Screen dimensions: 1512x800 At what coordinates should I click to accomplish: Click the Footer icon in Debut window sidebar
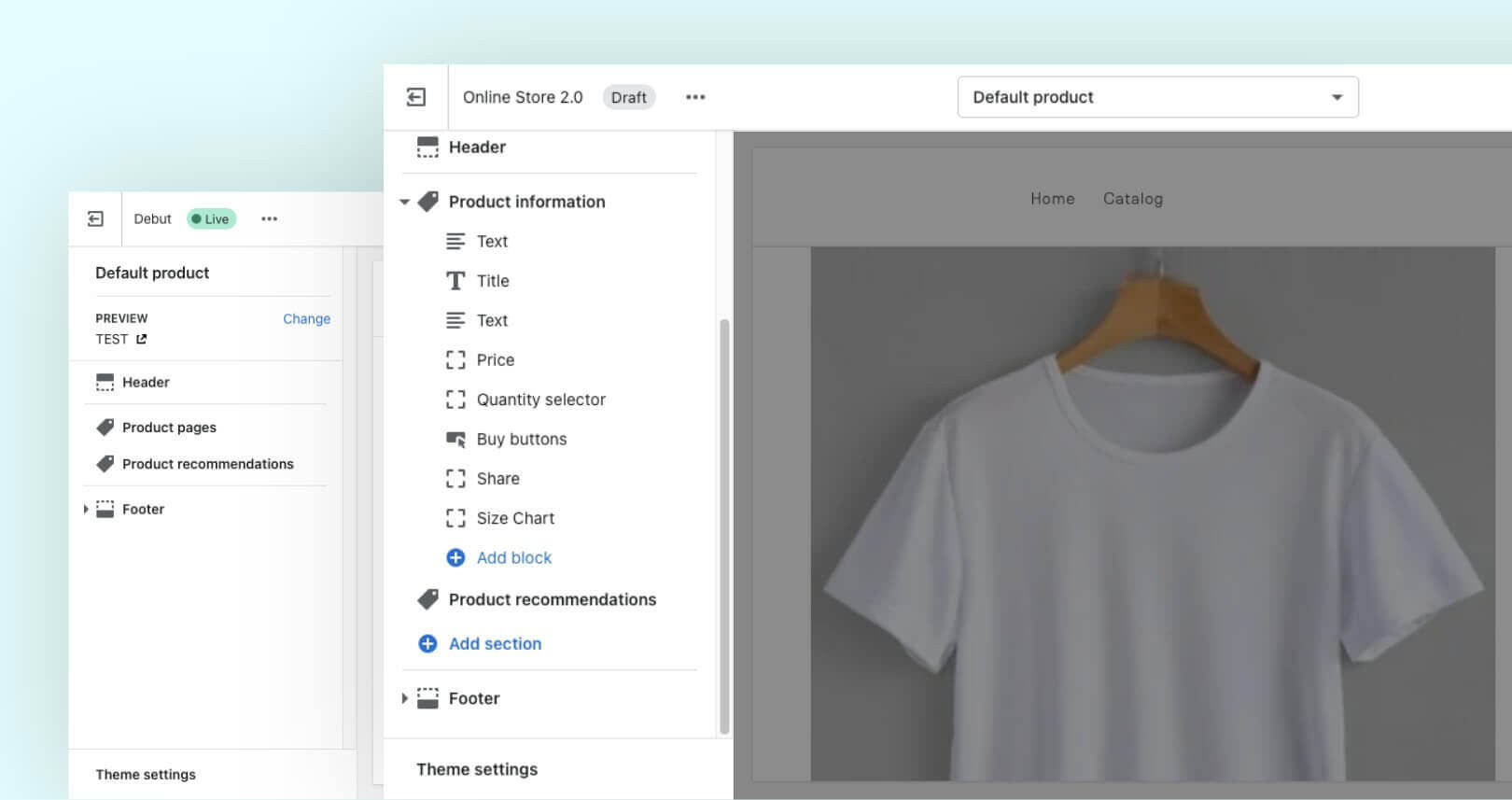tap(105, 509)
